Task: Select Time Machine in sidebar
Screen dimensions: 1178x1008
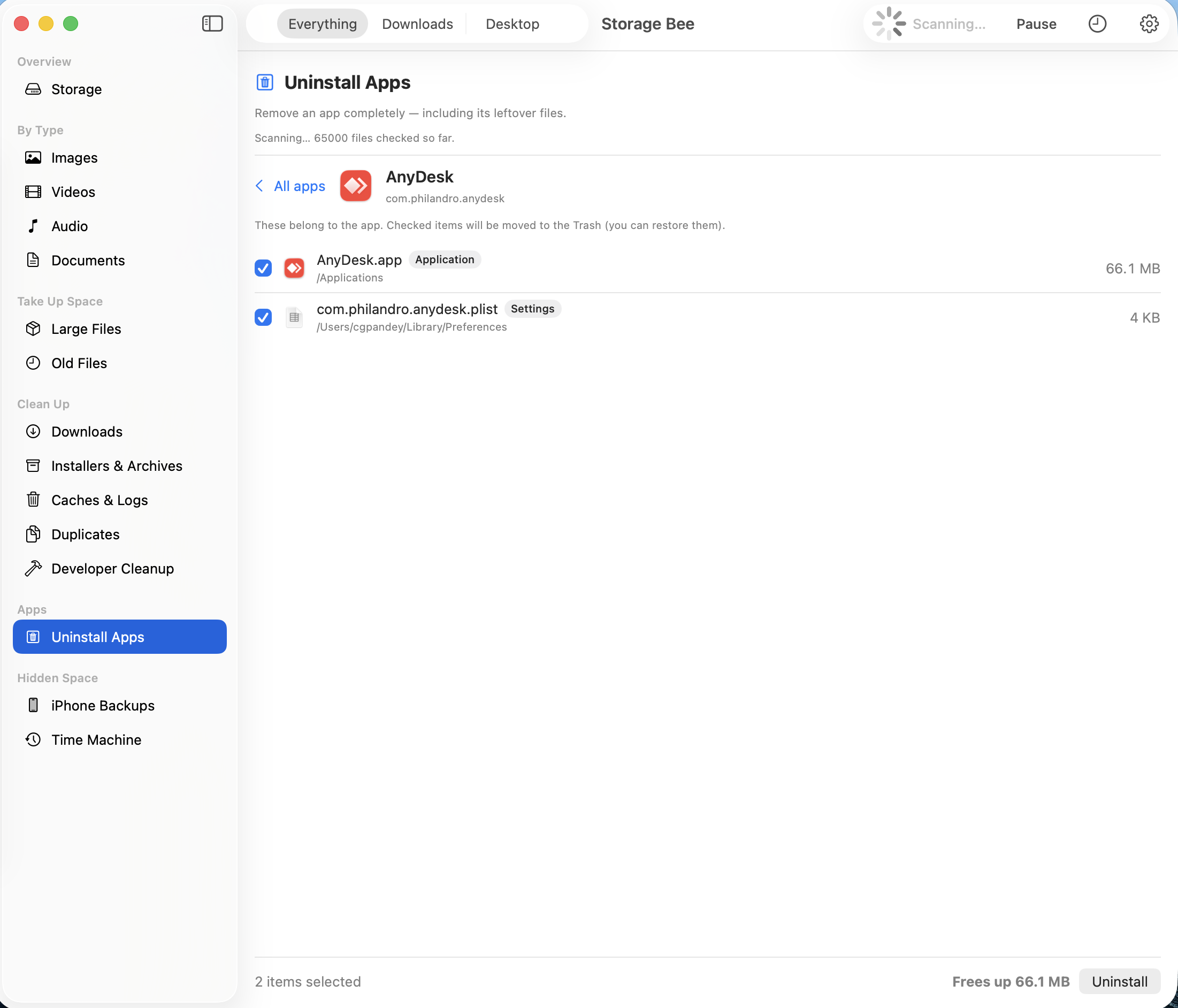Action: click(119, 739)
